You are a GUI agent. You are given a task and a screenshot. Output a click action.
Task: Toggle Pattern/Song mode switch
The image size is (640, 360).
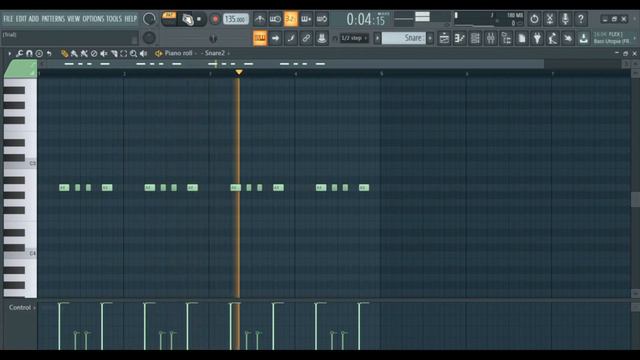pos(169,19)
